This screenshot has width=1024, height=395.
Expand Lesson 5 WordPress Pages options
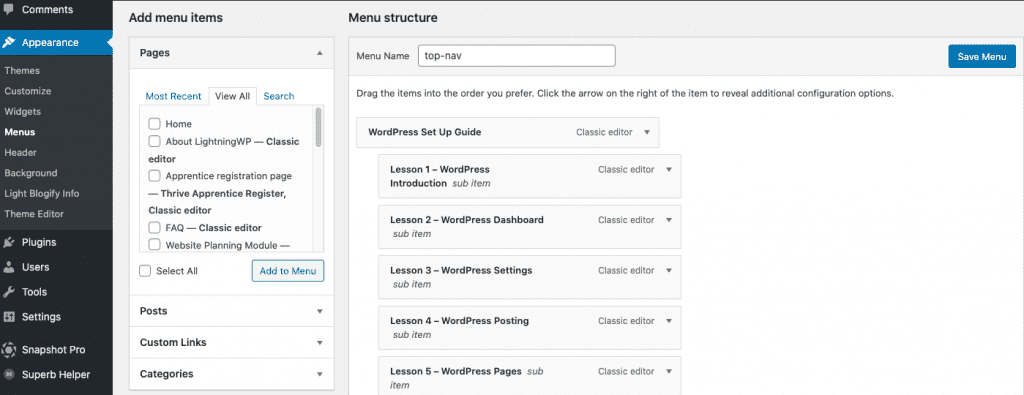point(668,371)
